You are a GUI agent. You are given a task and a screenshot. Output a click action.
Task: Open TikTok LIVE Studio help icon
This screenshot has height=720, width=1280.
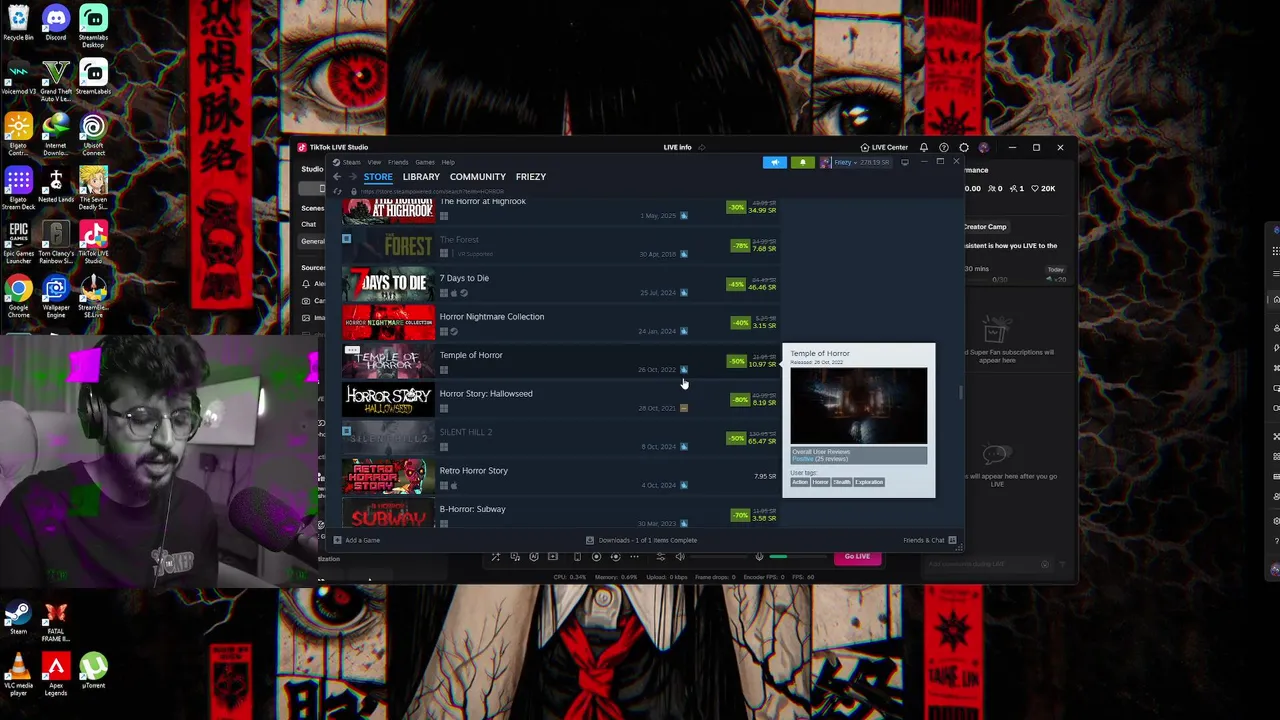[943, 147]
